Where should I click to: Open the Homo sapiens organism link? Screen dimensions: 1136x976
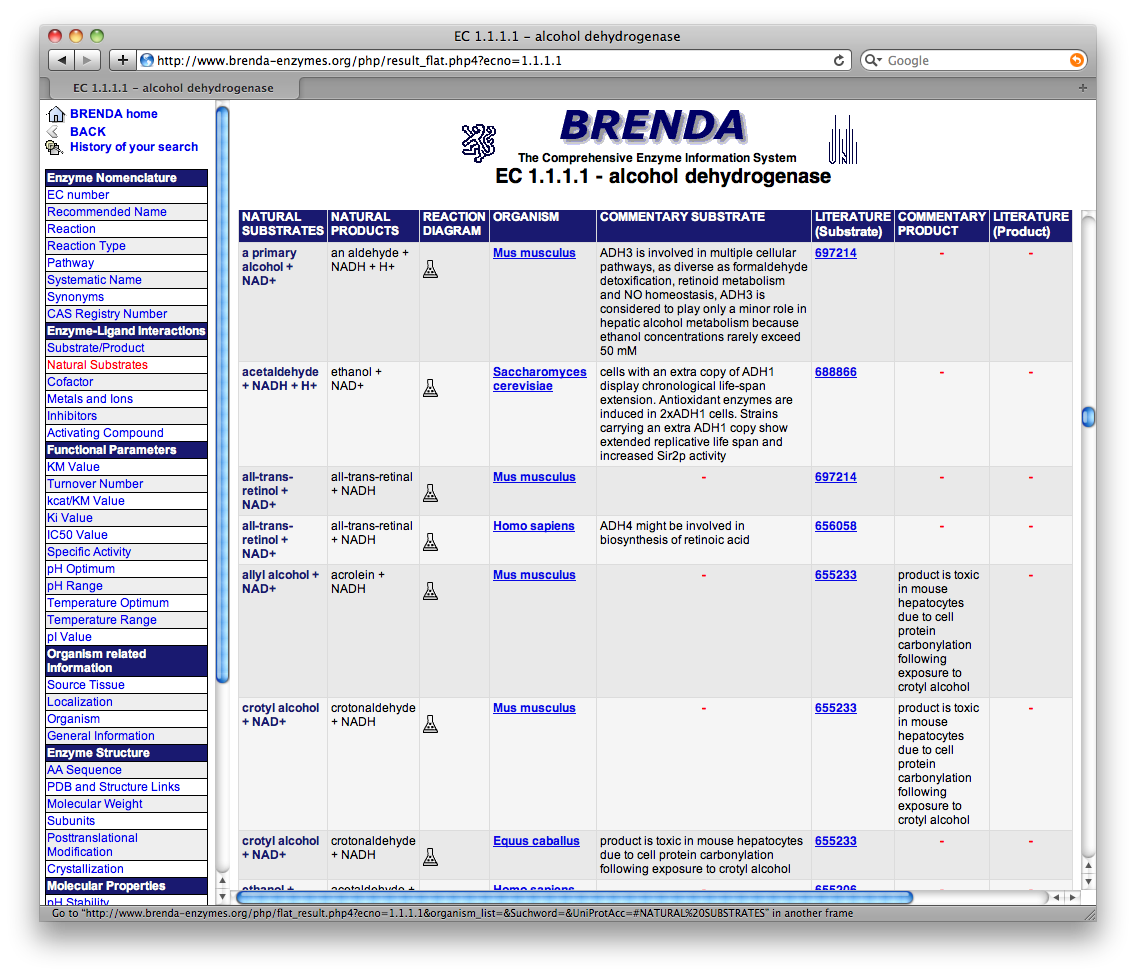click(x=534, y=526)
